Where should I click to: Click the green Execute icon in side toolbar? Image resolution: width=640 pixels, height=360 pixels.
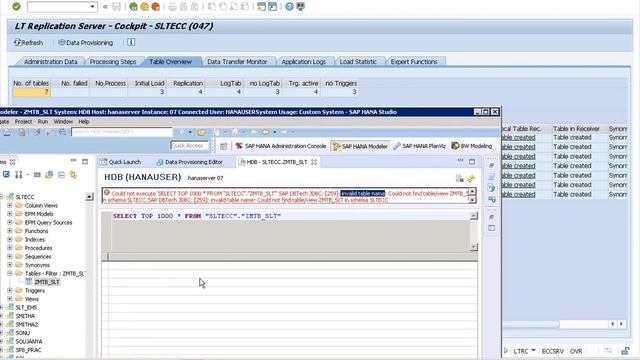[491, 188]
